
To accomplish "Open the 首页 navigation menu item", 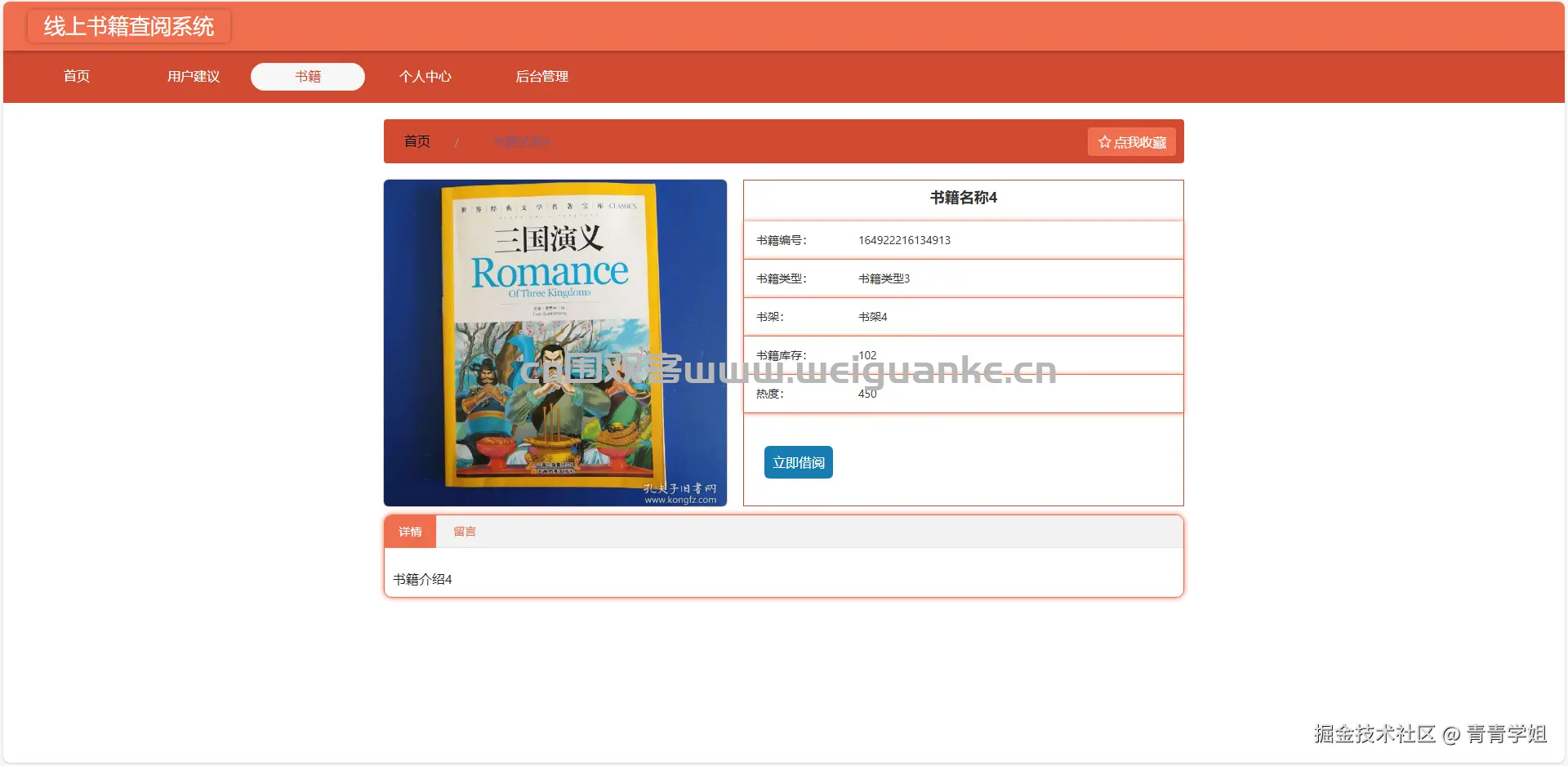I will 77,76.
